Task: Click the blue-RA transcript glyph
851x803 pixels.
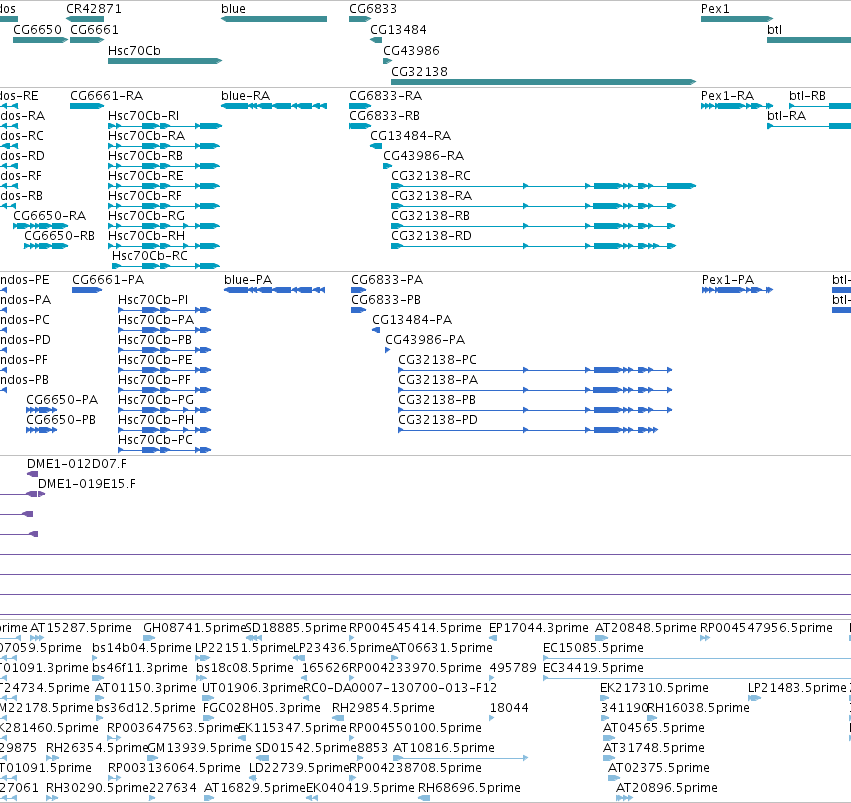Action: click(x=274, y=106)
